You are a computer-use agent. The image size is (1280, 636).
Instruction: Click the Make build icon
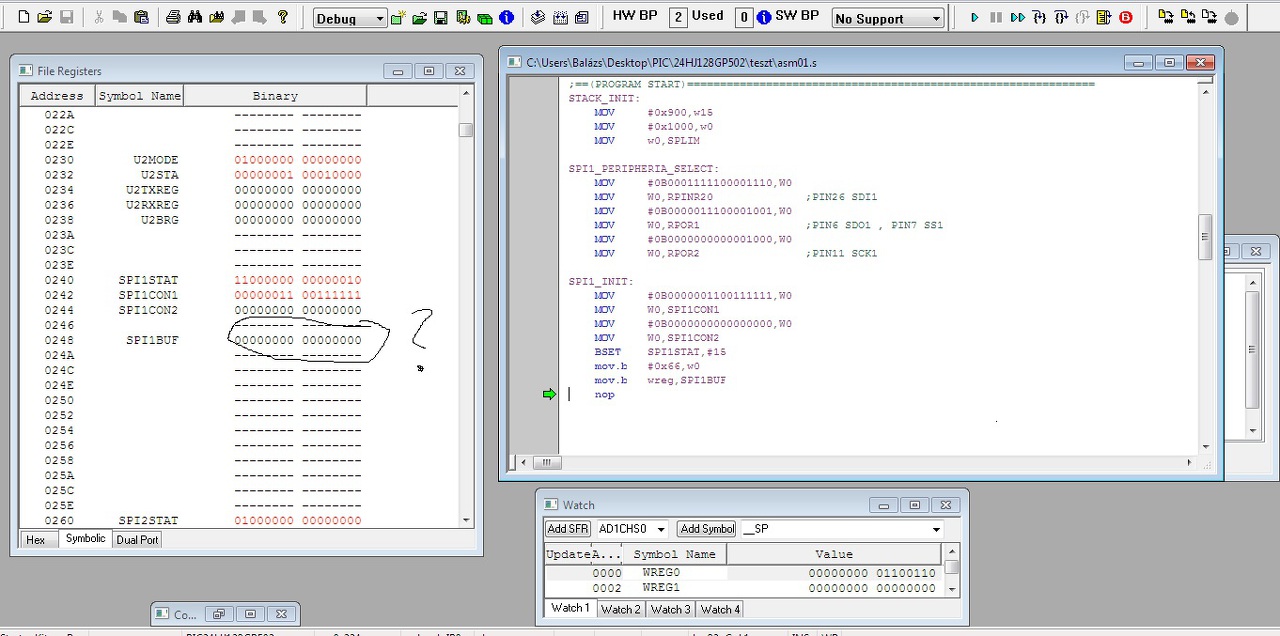point(538,18)
